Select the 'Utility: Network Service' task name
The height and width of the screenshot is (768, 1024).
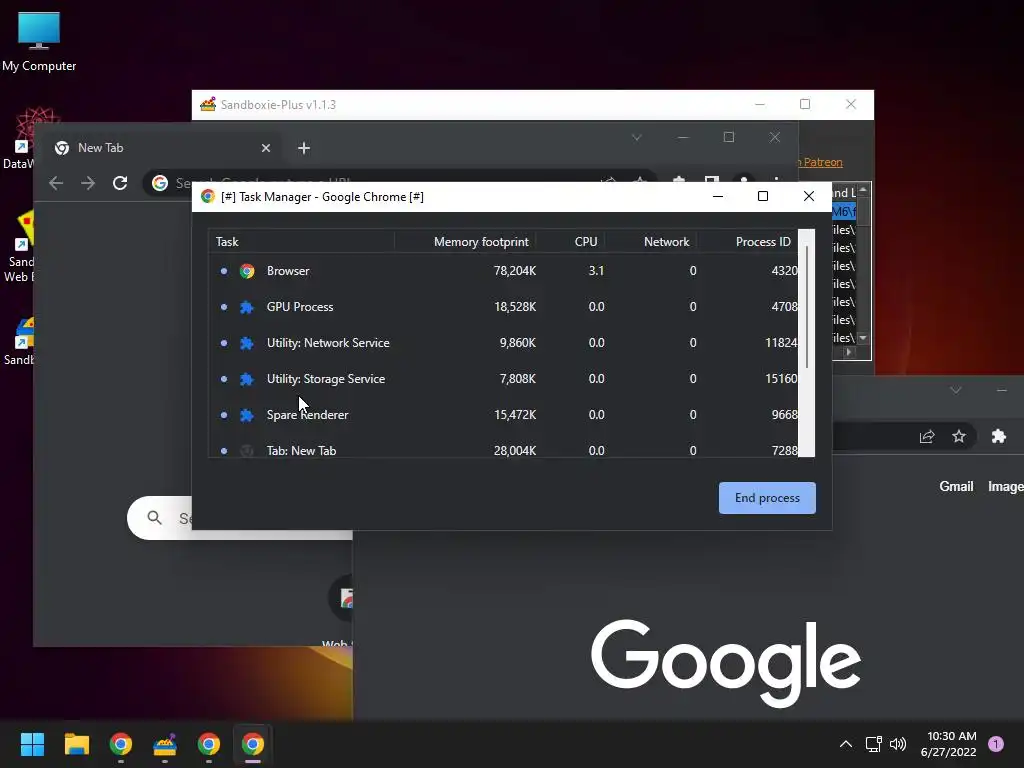pyautogui.click(x=328, y=343)
